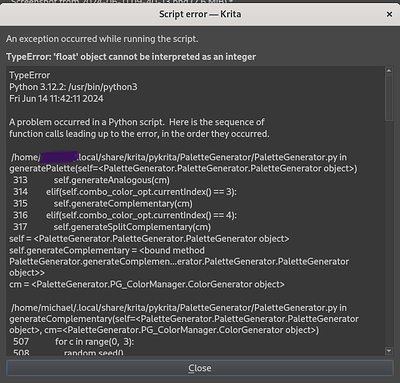Click line 313 'self.generateAnalogous(cm)'
Viewport: 400px width, 383px height.
pos(112,180)
